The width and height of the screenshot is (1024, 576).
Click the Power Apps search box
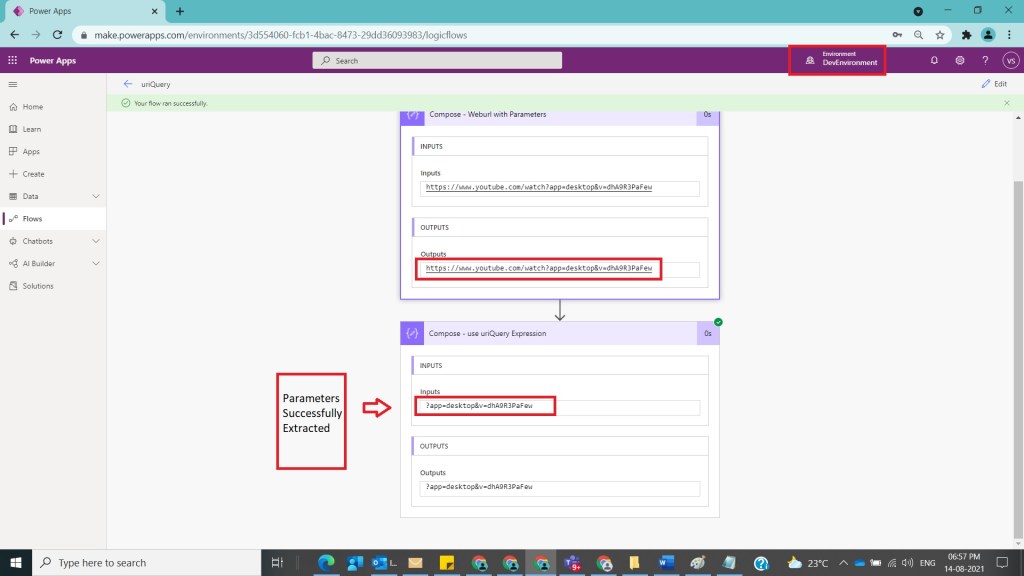coord(437,61)
